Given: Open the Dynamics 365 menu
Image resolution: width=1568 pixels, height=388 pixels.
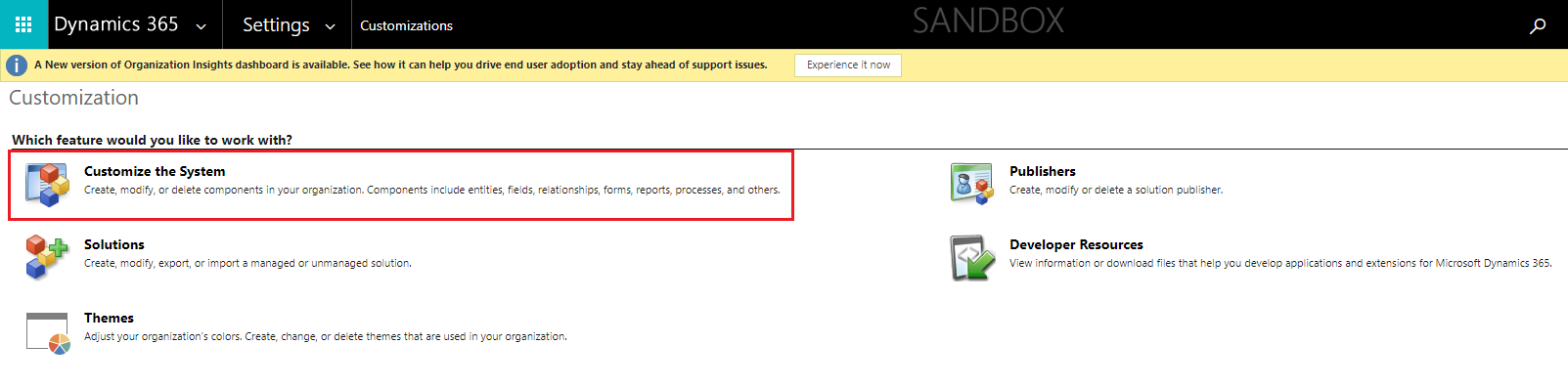Looking at the screenshot, I should 116,24.
